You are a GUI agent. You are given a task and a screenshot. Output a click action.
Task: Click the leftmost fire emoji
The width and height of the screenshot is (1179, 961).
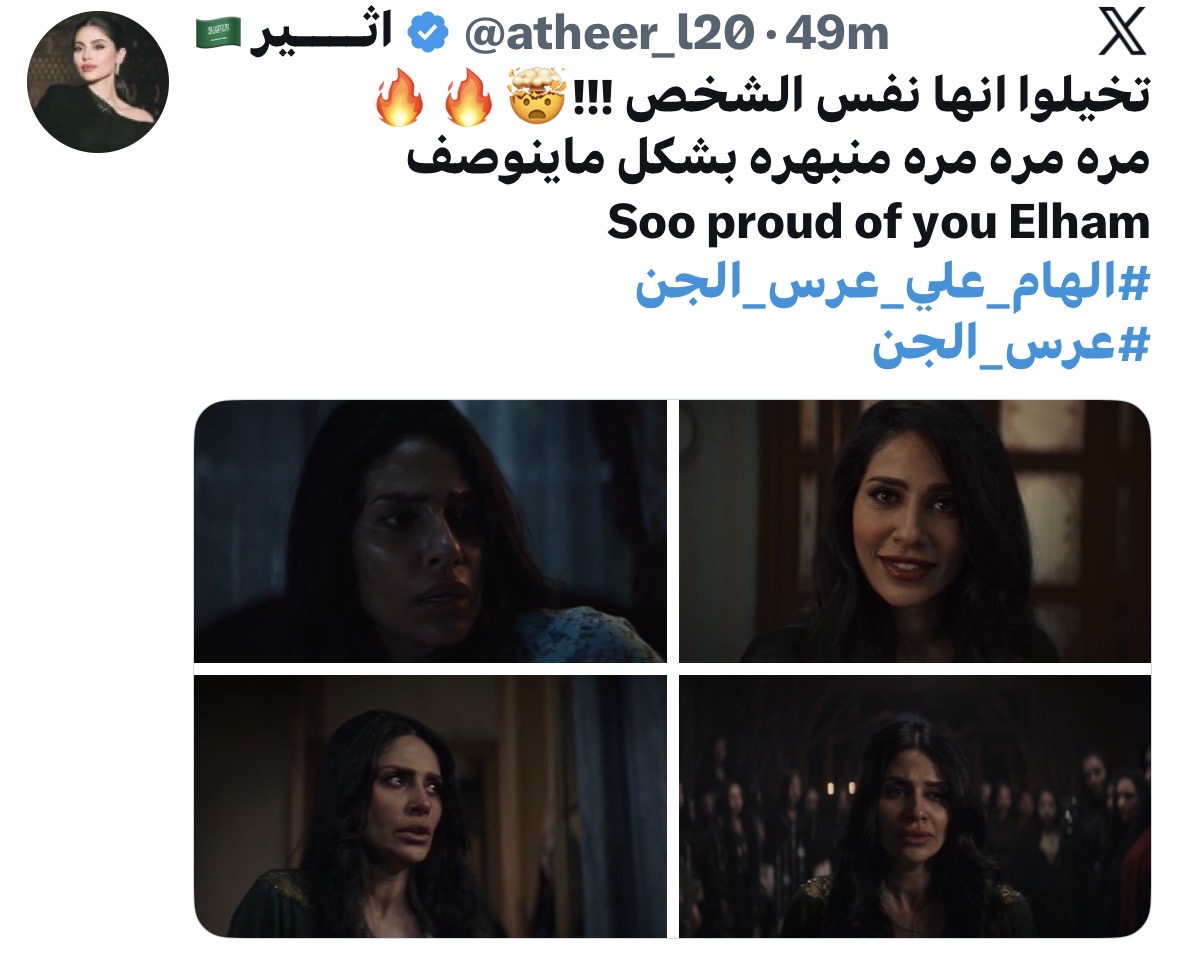point(399,96)
